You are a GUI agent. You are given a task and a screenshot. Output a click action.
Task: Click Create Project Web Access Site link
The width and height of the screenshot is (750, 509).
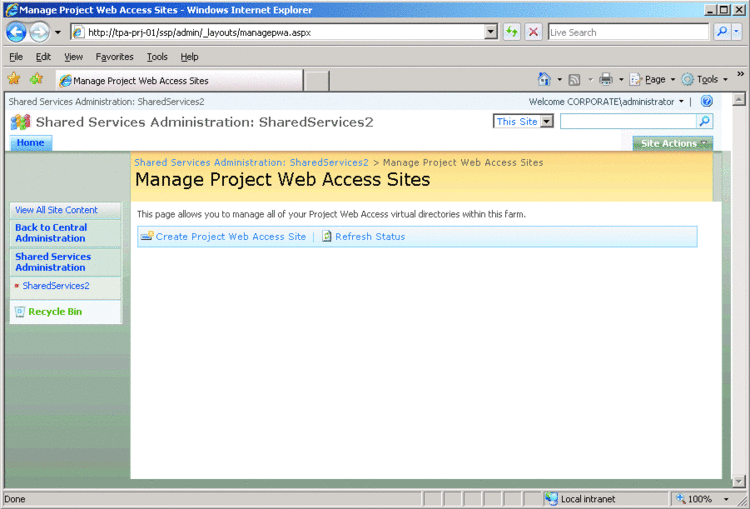coord(231,237)
